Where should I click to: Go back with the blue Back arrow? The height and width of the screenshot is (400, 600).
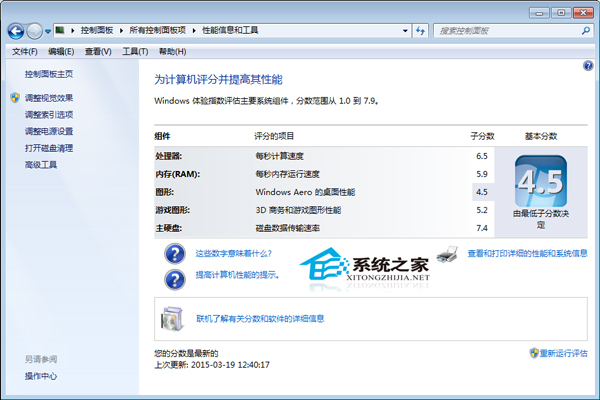click(x=16, y=31)
